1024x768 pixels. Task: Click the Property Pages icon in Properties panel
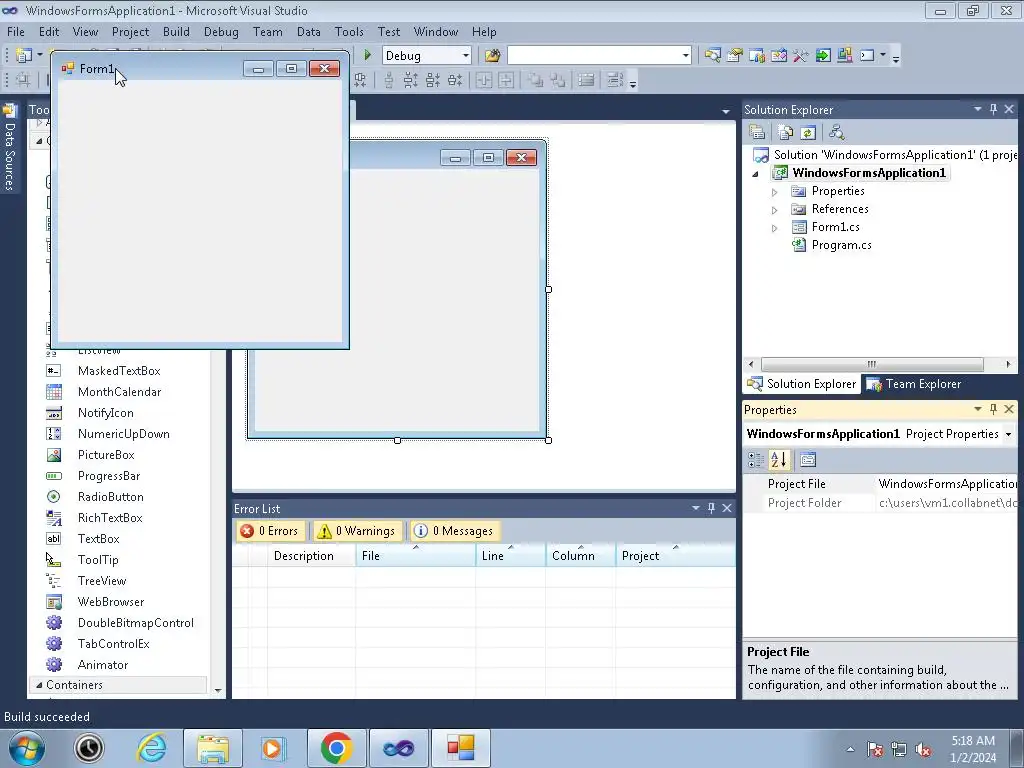pyautogui.click(x=808, y=460)
